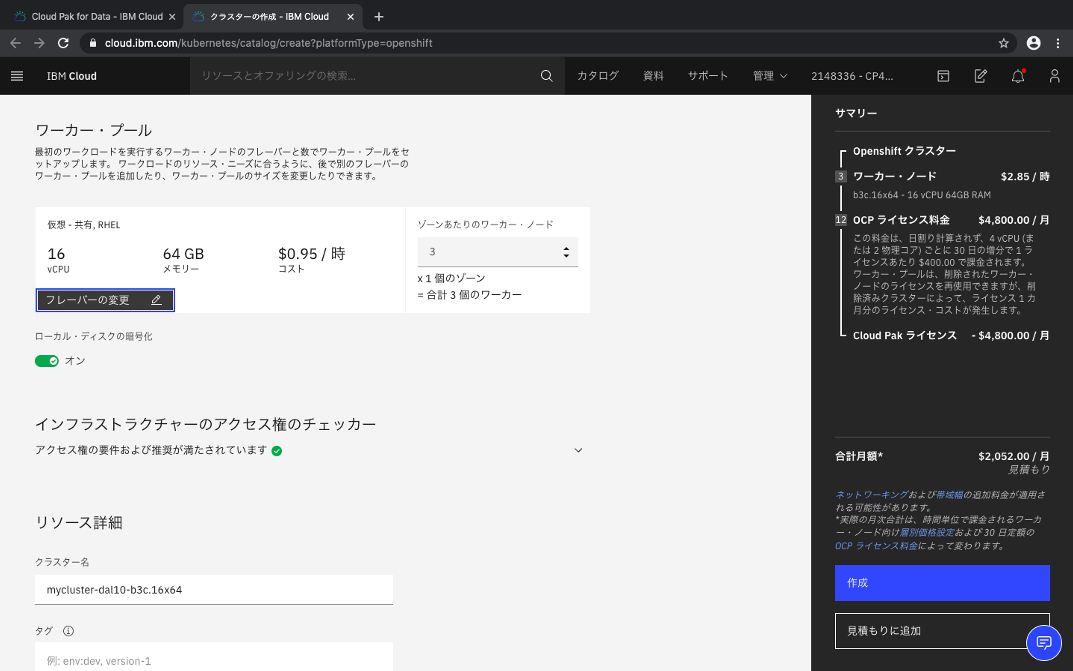The width and height of the screenshot is (1073, 671).
Task: Open the notifications bell
Action: [1018, 76]
